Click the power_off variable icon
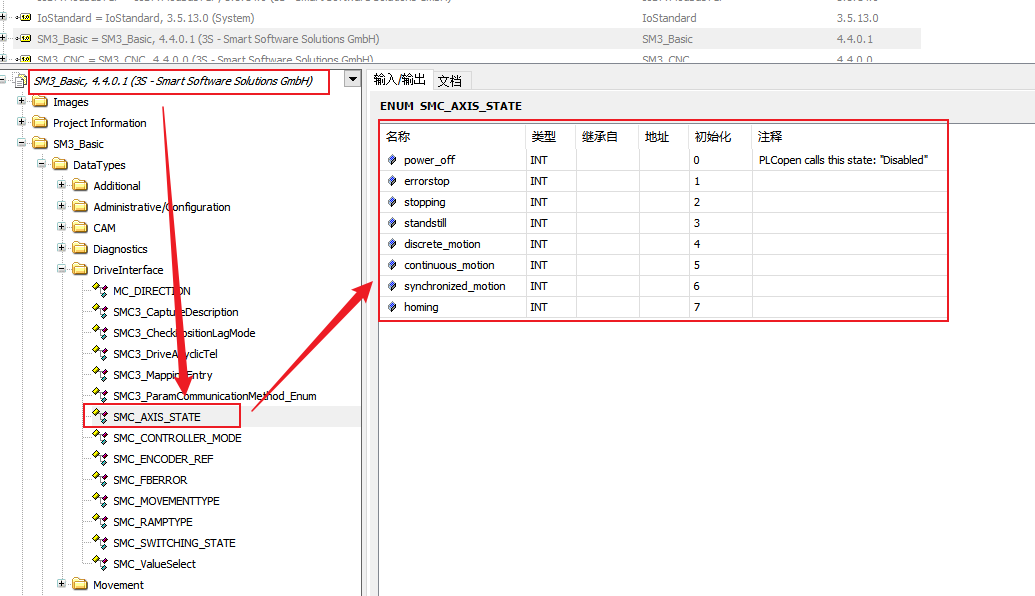This screenshot has height=596, width=1035. [392, 160]
